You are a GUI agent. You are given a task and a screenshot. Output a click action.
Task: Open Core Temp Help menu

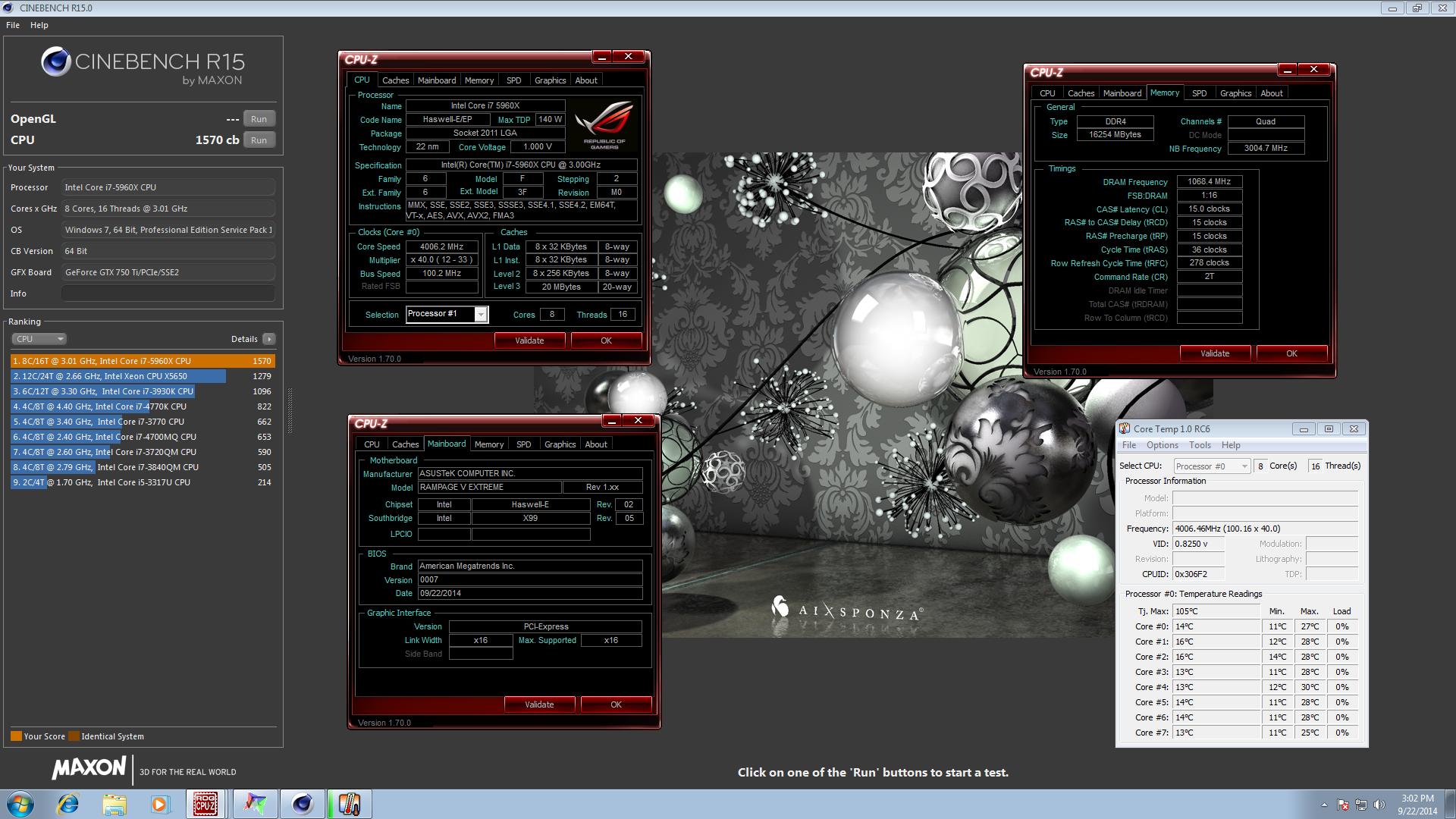(x=1231, y=445)
